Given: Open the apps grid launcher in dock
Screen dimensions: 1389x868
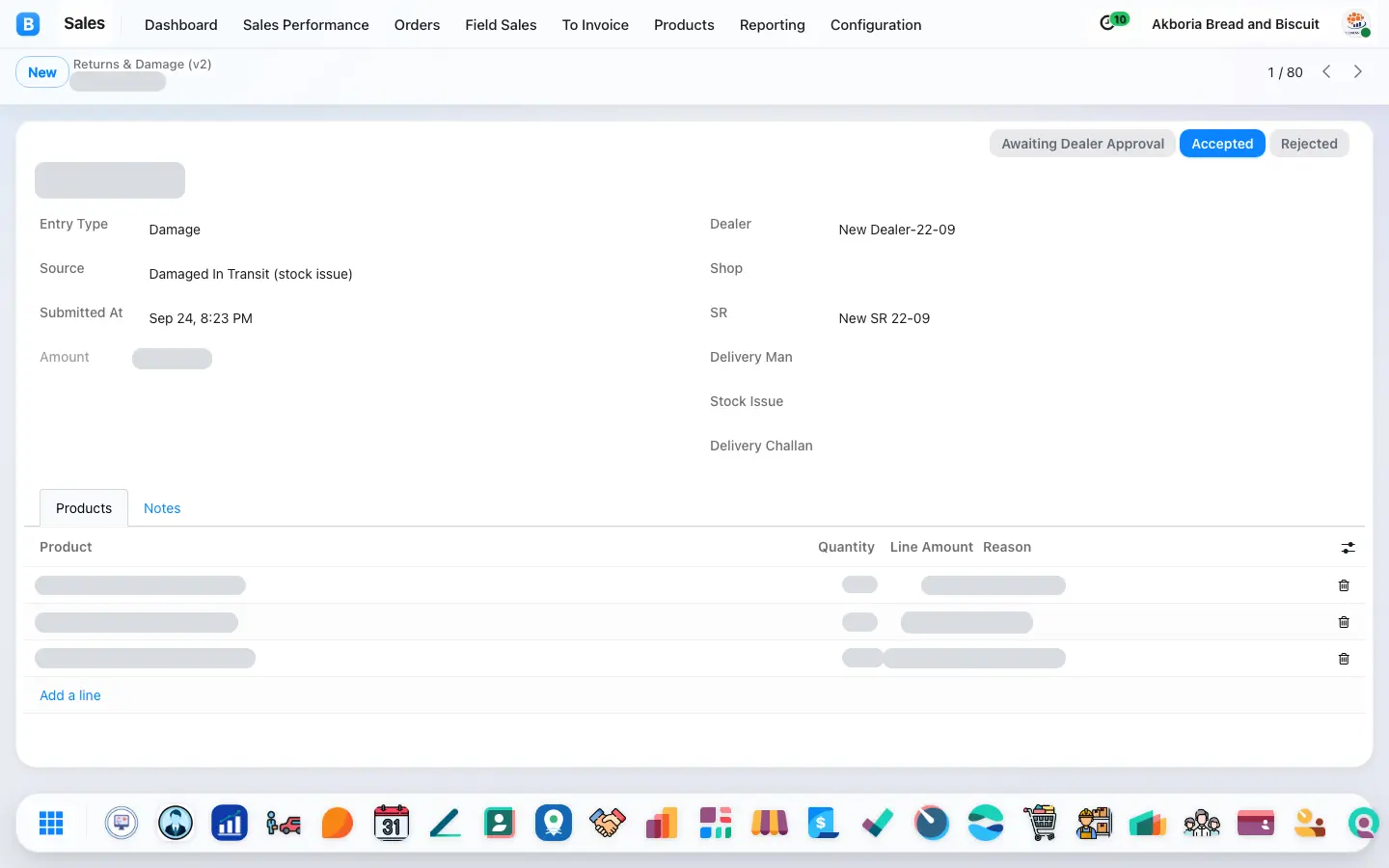Looking at the screenshot, I should (x=51, y=823).
